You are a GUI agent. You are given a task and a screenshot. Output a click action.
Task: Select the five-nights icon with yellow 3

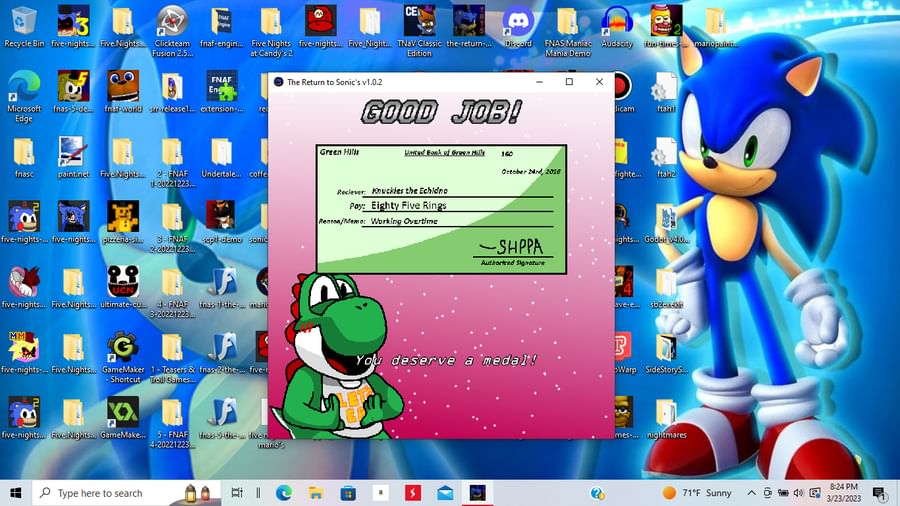[x=73, y=26]
